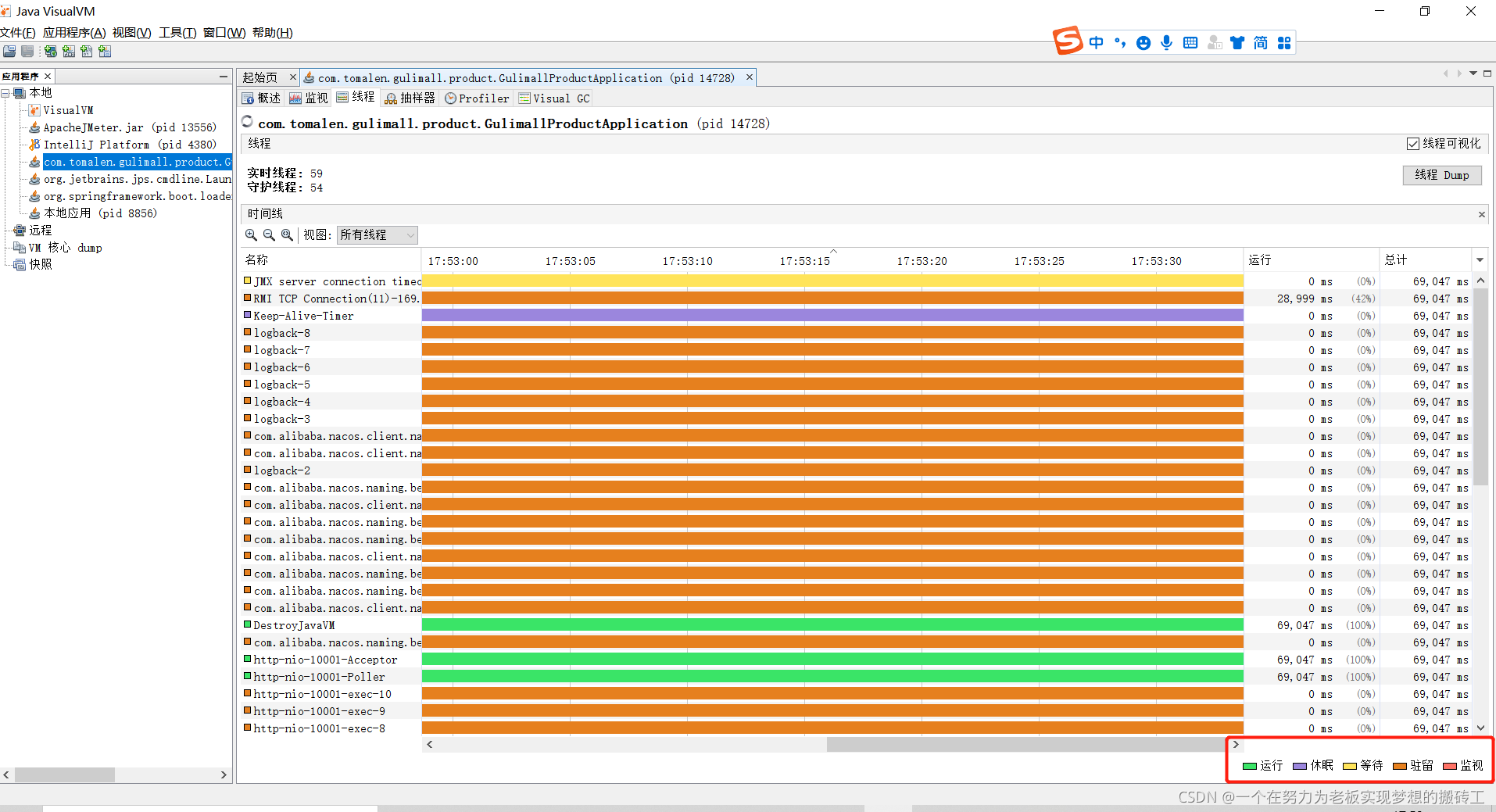Open the 应用程序(A) menu
Viewport: 1496px width, 812px height.
click(x=74, y=33)
